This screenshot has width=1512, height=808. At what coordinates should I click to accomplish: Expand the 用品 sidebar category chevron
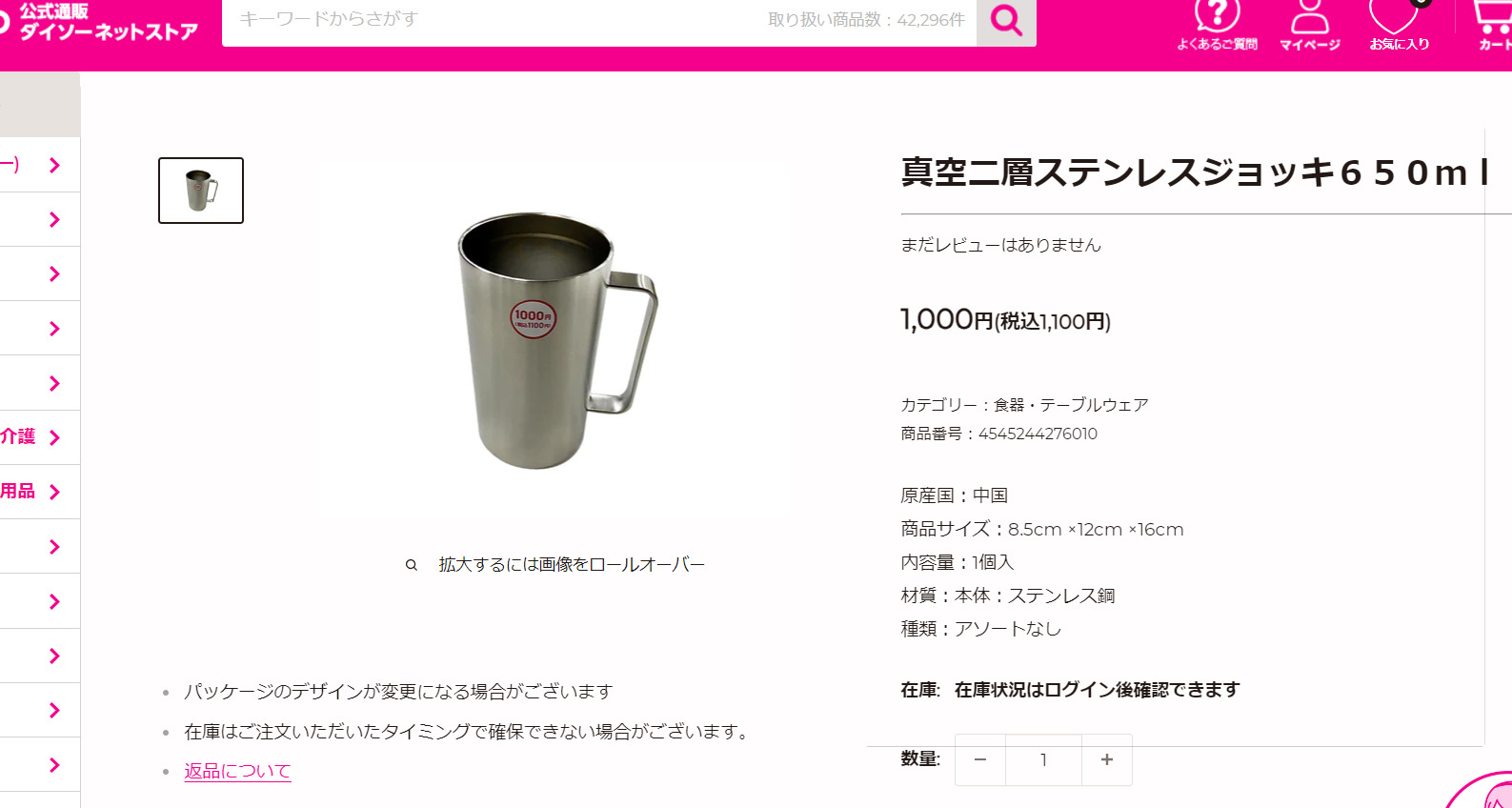point(54,492)
